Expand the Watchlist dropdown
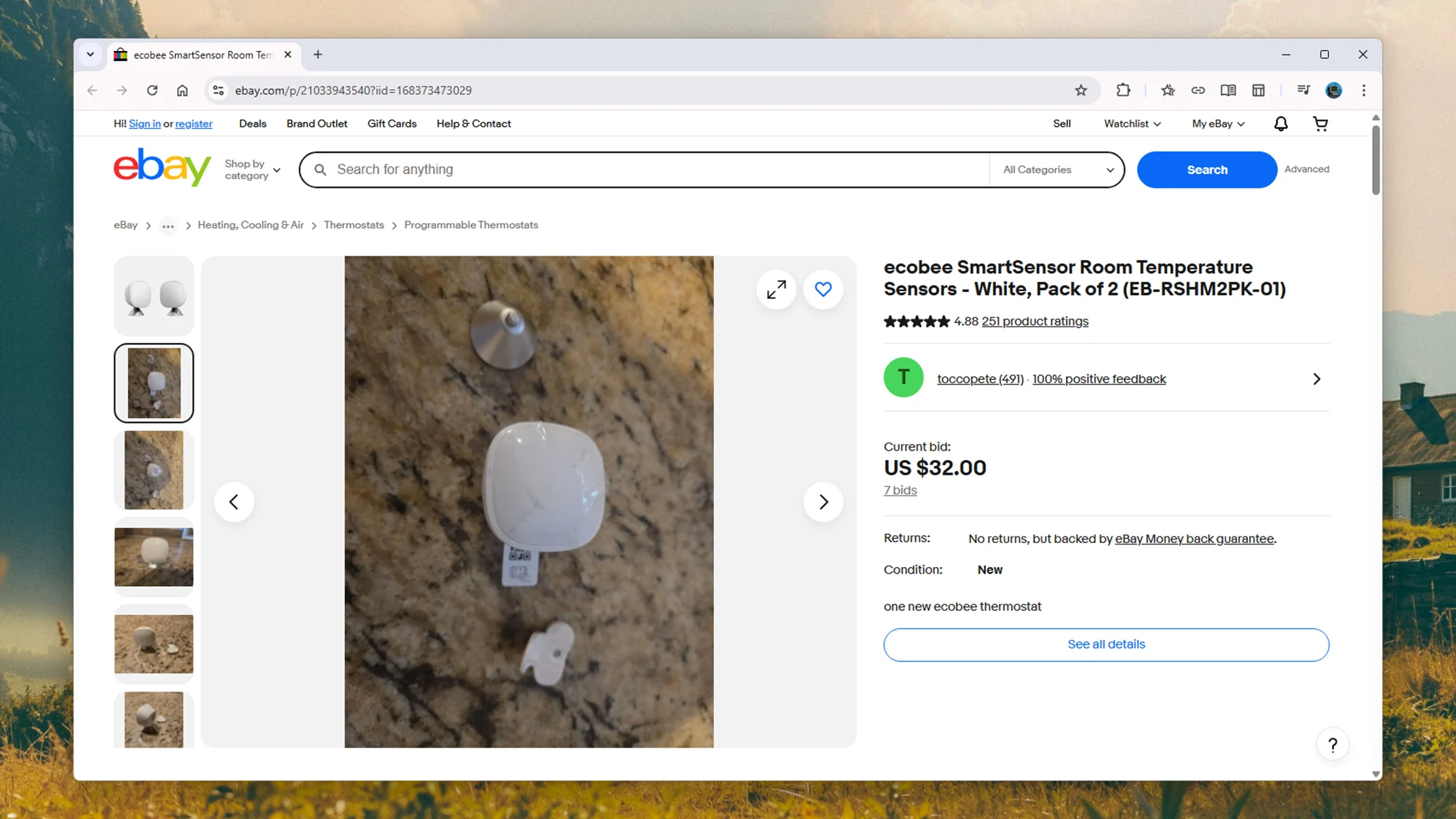The image size is (1456, 819). (1132, 124)
